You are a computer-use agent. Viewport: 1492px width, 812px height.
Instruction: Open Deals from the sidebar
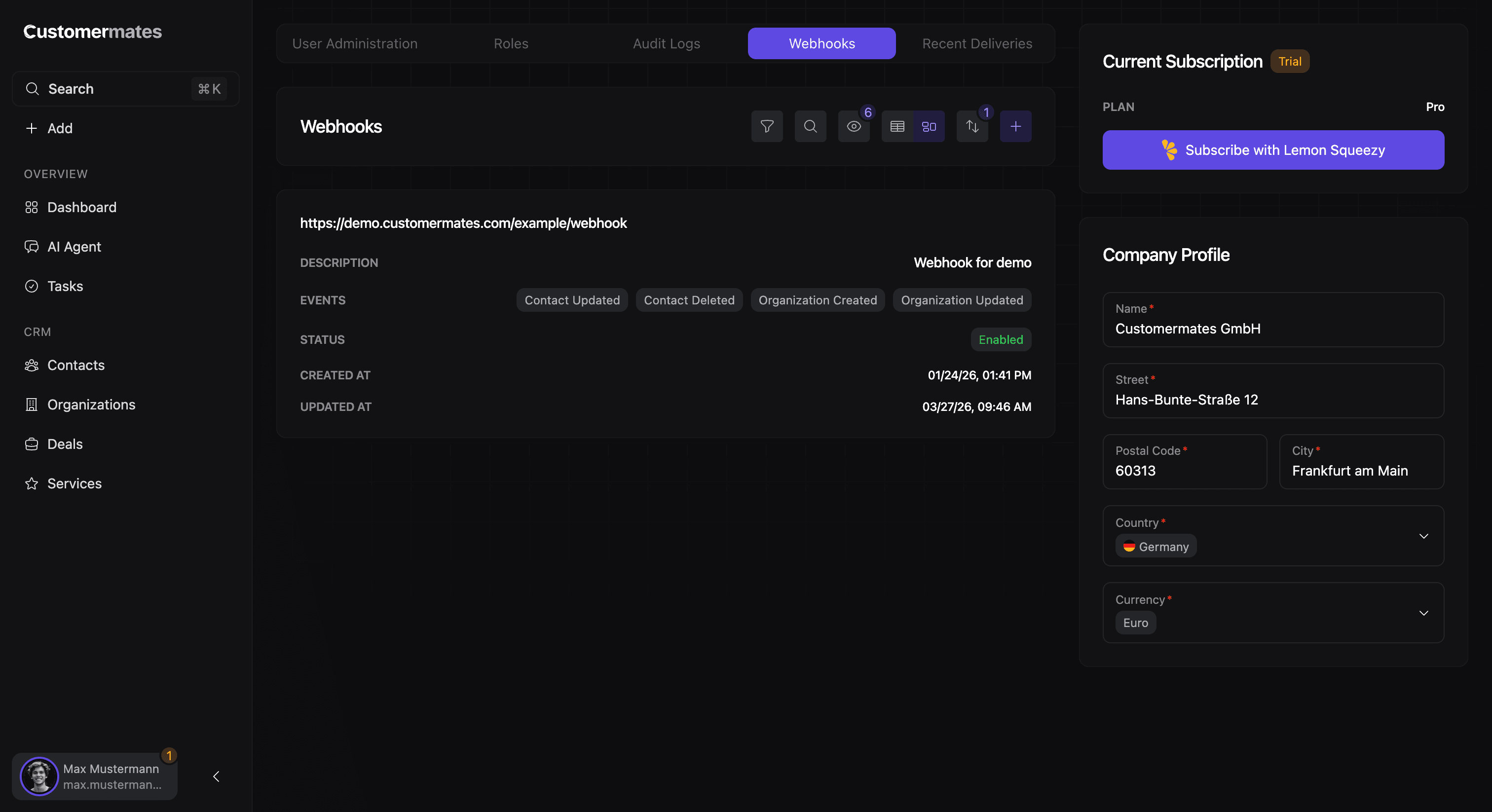tap(66, 443)
